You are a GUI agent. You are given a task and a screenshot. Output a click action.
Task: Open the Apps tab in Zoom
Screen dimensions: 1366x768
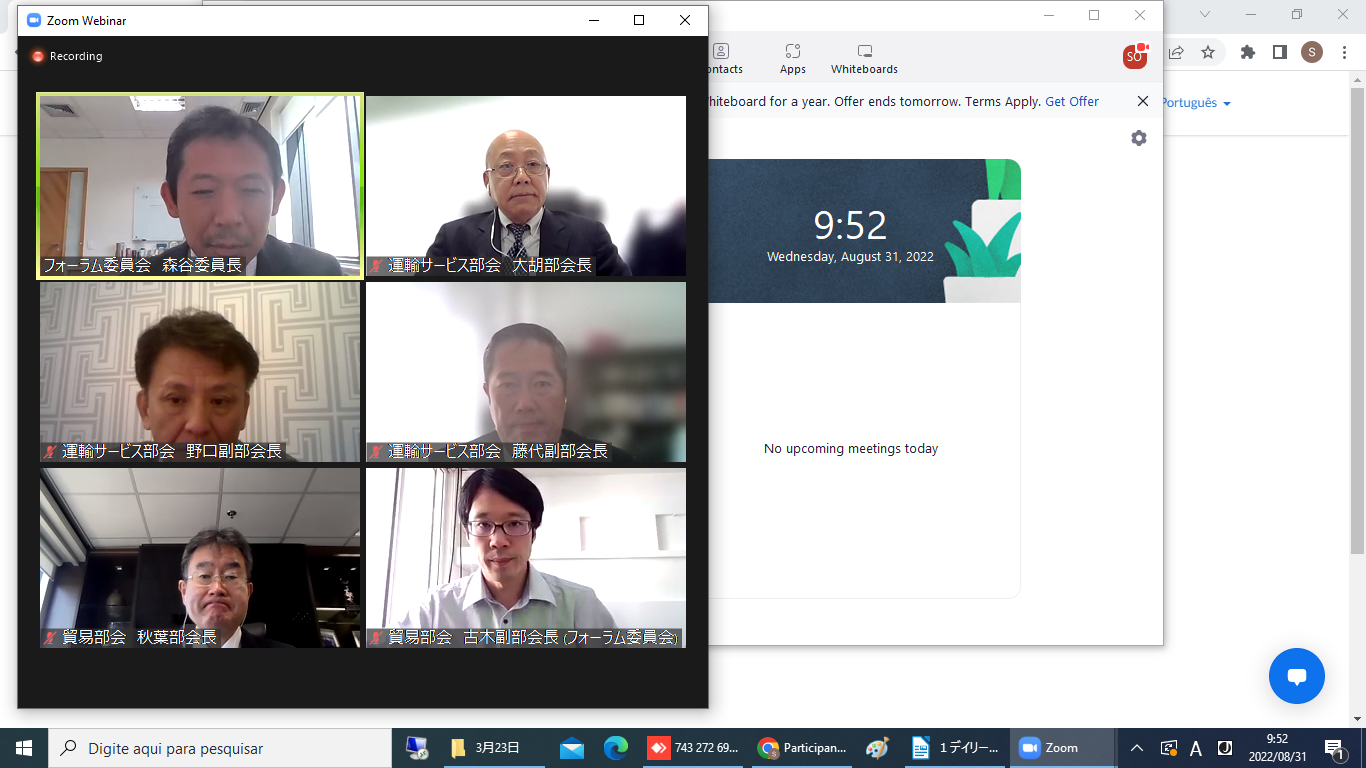tap(793, 59)
